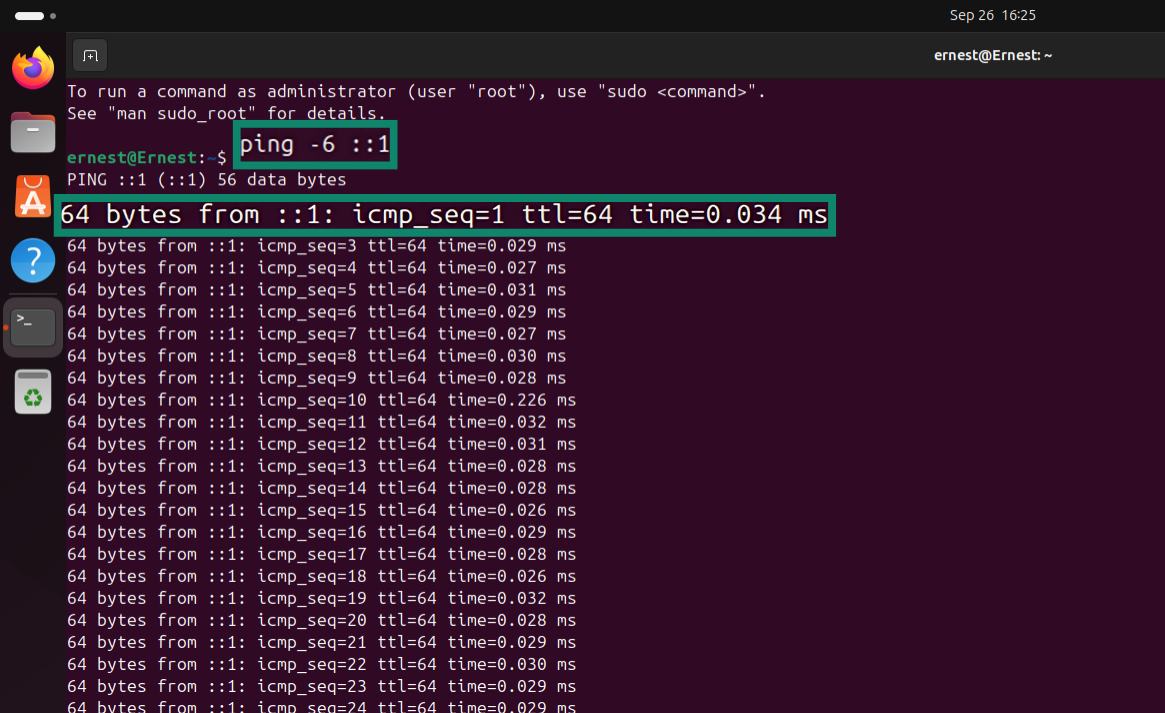The height and width of the screenshot is (713, 1165).
Task: Click the red activity dot beside the Terminal icon
Action: coord(6,325)
